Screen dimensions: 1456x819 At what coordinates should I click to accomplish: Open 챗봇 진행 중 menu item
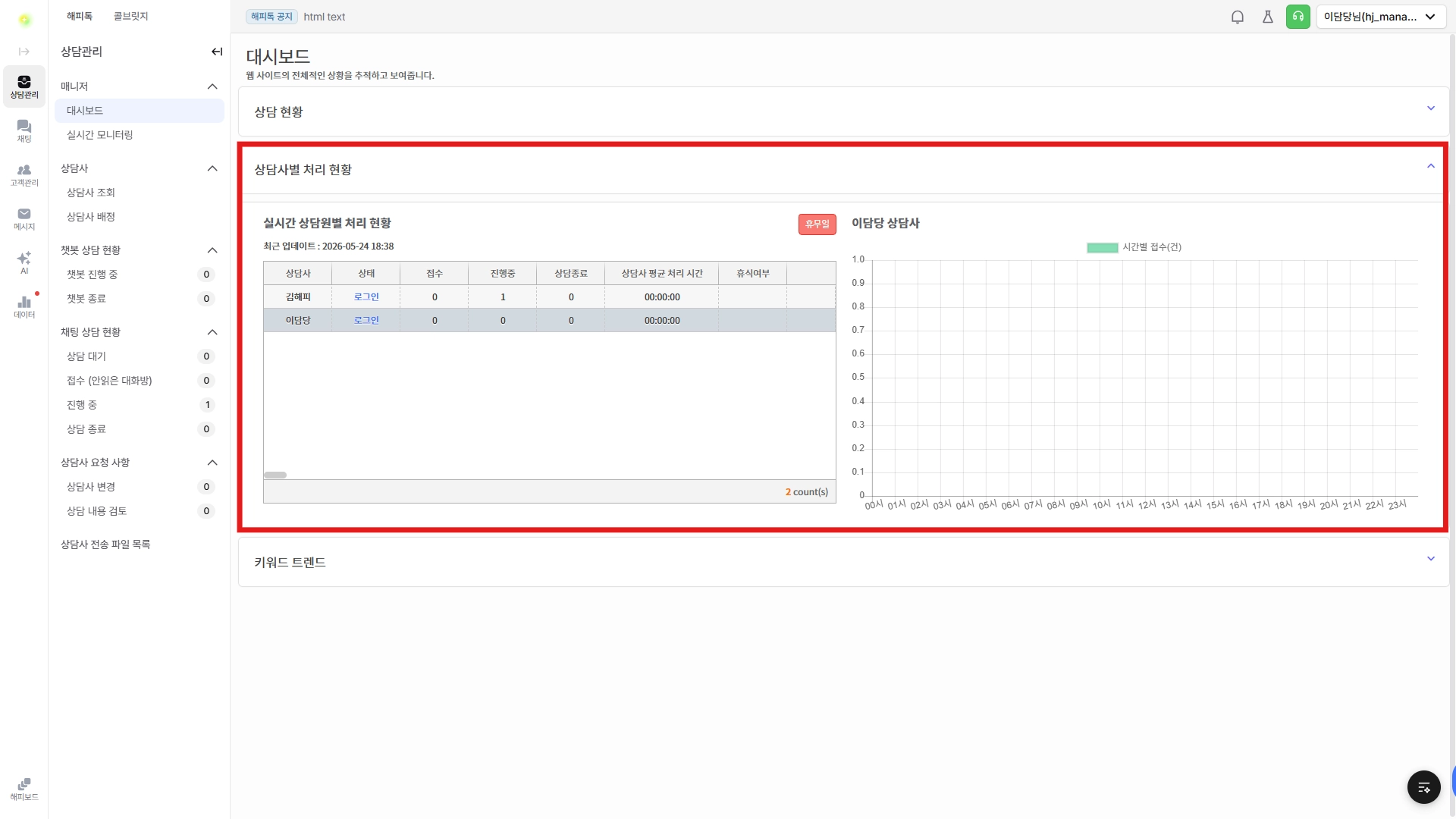[x=140, y=275]
